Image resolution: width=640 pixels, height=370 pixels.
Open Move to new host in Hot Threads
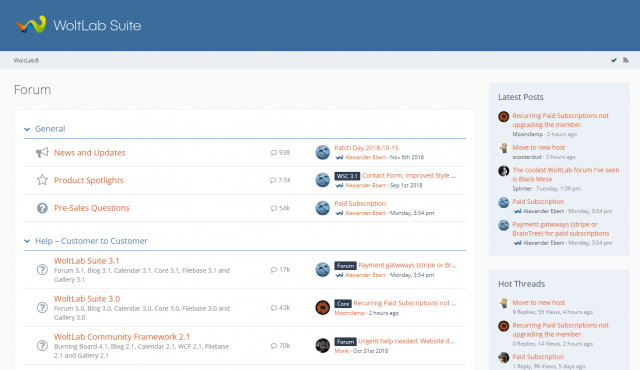(539, 302)
